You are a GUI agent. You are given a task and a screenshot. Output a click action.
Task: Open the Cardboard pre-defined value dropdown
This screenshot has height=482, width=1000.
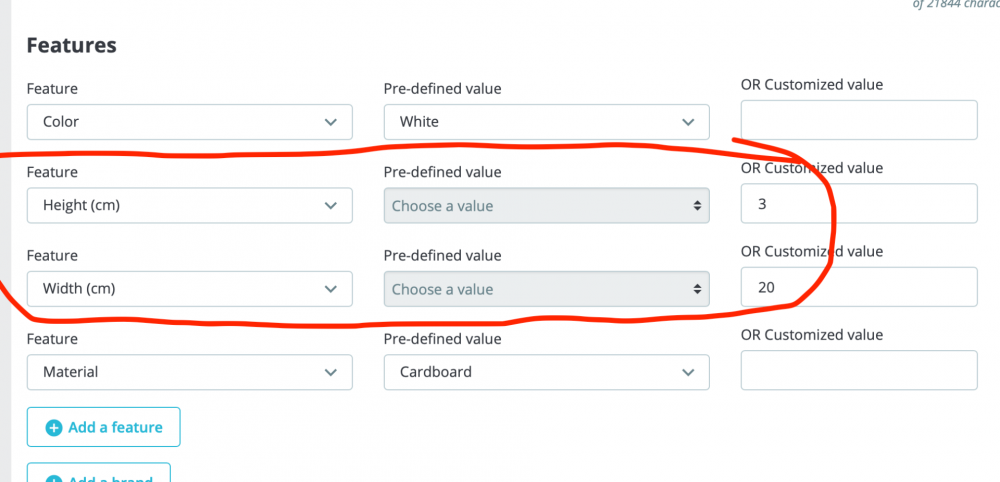coord(546,372)
